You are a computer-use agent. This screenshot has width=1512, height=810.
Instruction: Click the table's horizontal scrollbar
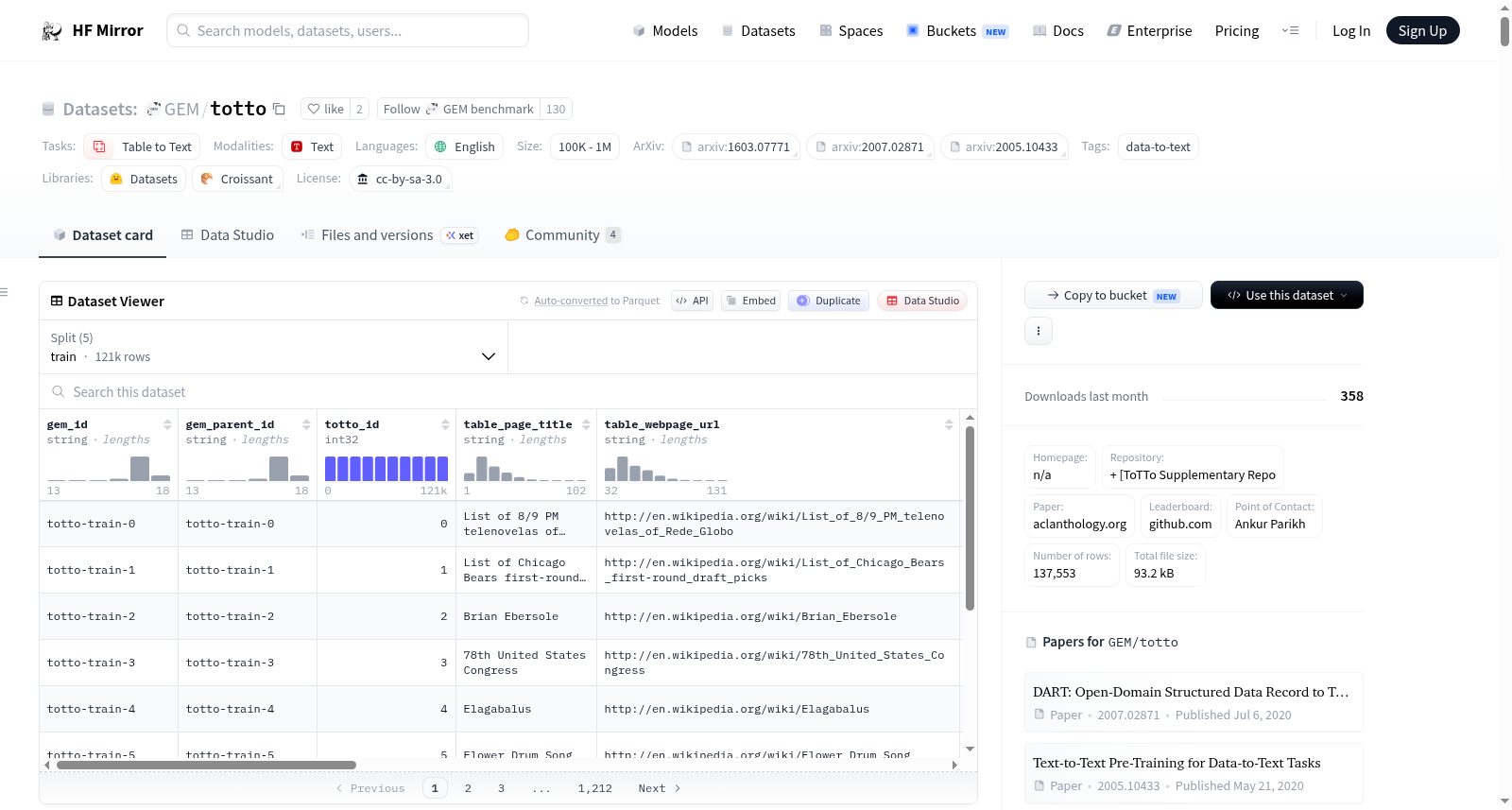tap(206, 765)
